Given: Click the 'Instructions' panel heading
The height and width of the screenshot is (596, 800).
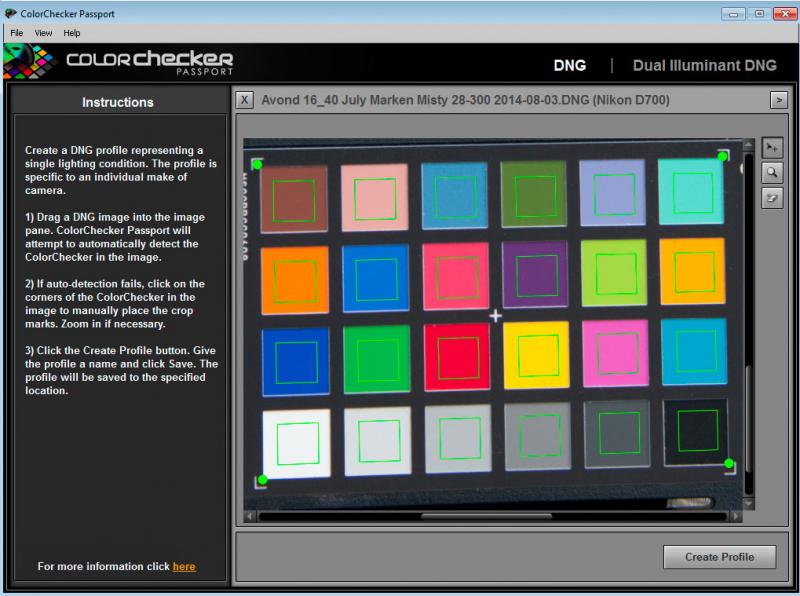Looking at the screenshot, I should click(x=118, y=102).
